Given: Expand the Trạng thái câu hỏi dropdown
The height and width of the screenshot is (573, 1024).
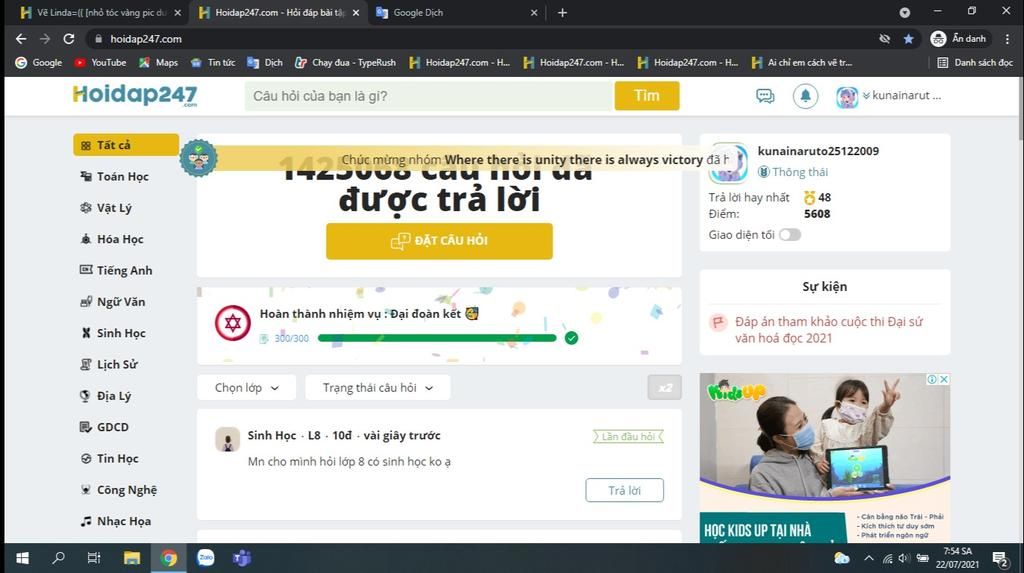Looking at the screenshot, I should point(377,387).
